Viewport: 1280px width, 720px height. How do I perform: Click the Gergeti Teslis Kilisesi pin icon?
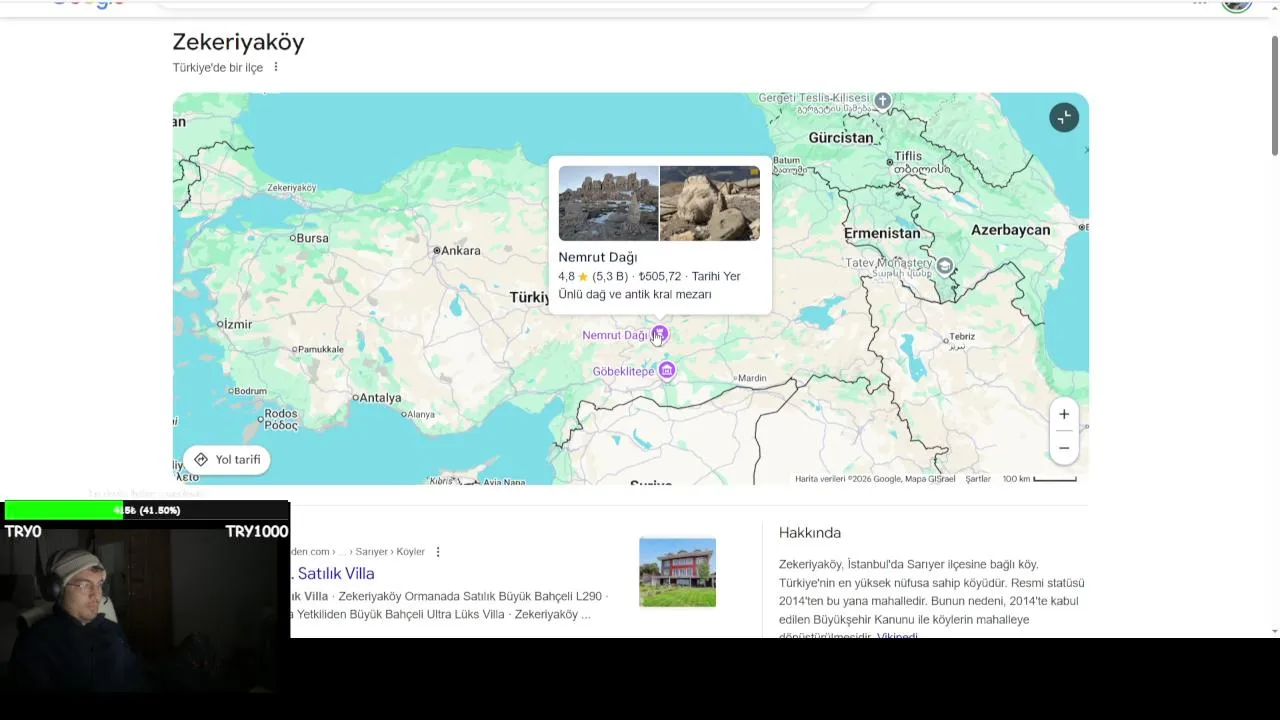(883, 100)
